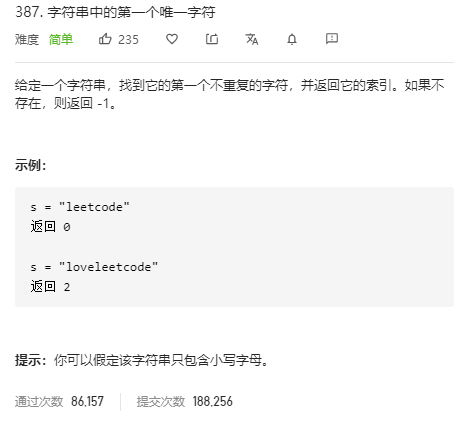
Task: Click the problem title 387
Action: point(115,12)
